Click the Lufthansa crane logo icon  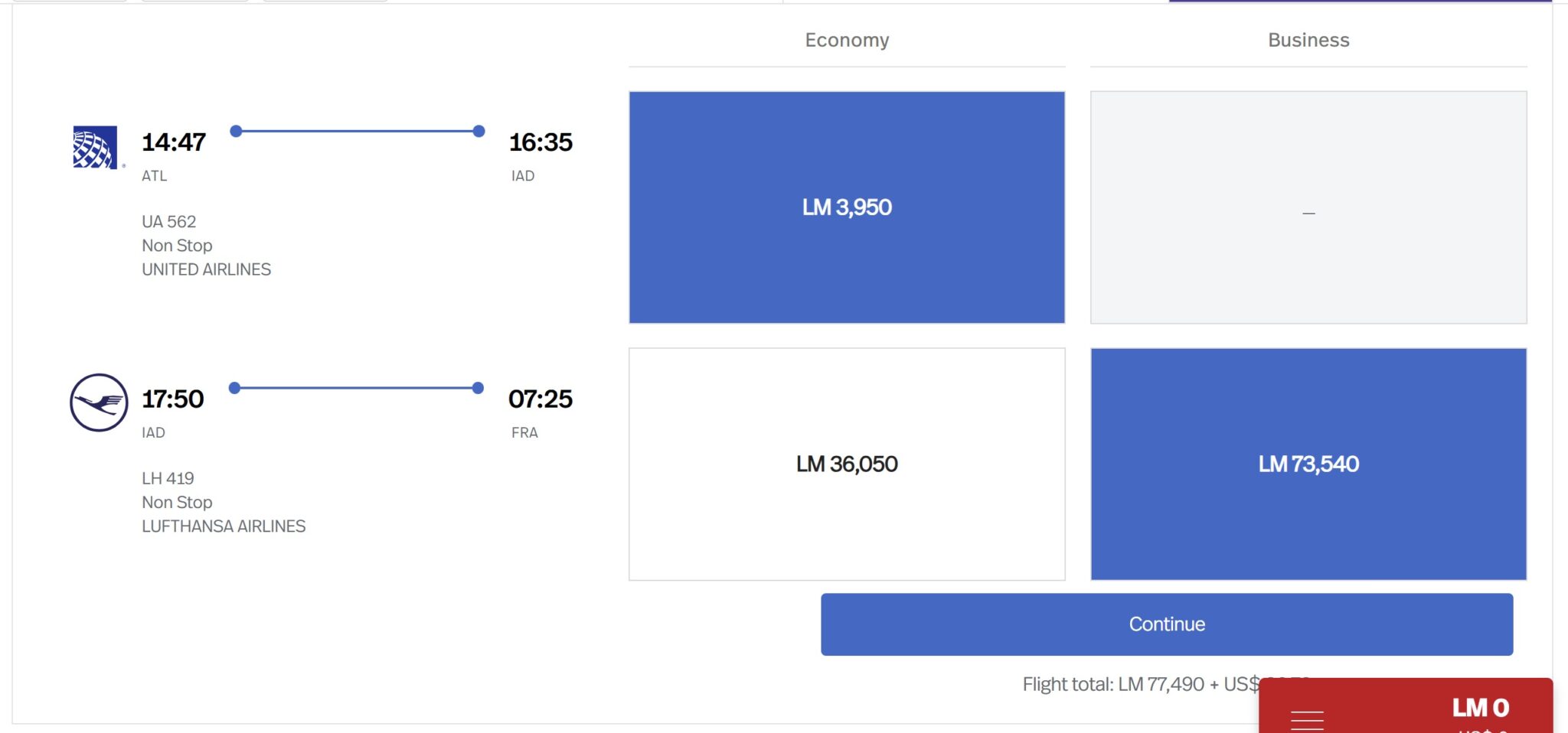click(x=99, y=402)
